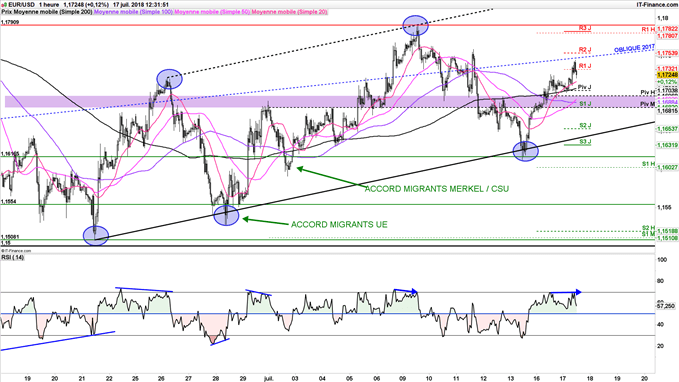Click date '26' on the time axis
The image size is (679, 382).
point(162,378)
